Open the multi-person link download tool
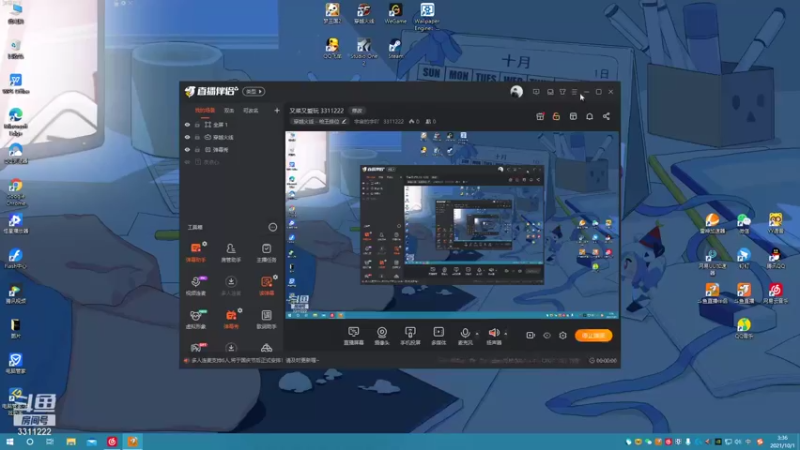800x450 pixels. click(x=231, y=285)
